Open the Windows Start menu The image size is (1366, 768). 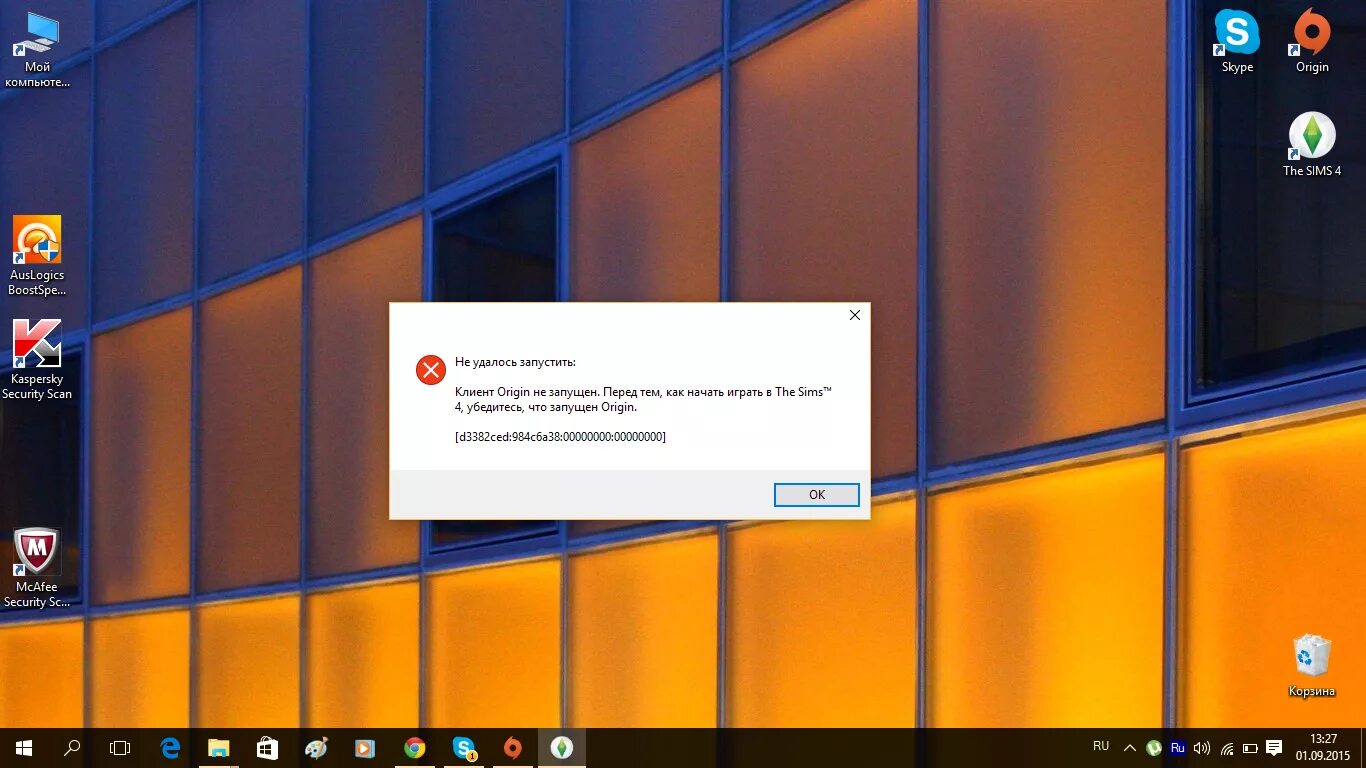point(24,748)
